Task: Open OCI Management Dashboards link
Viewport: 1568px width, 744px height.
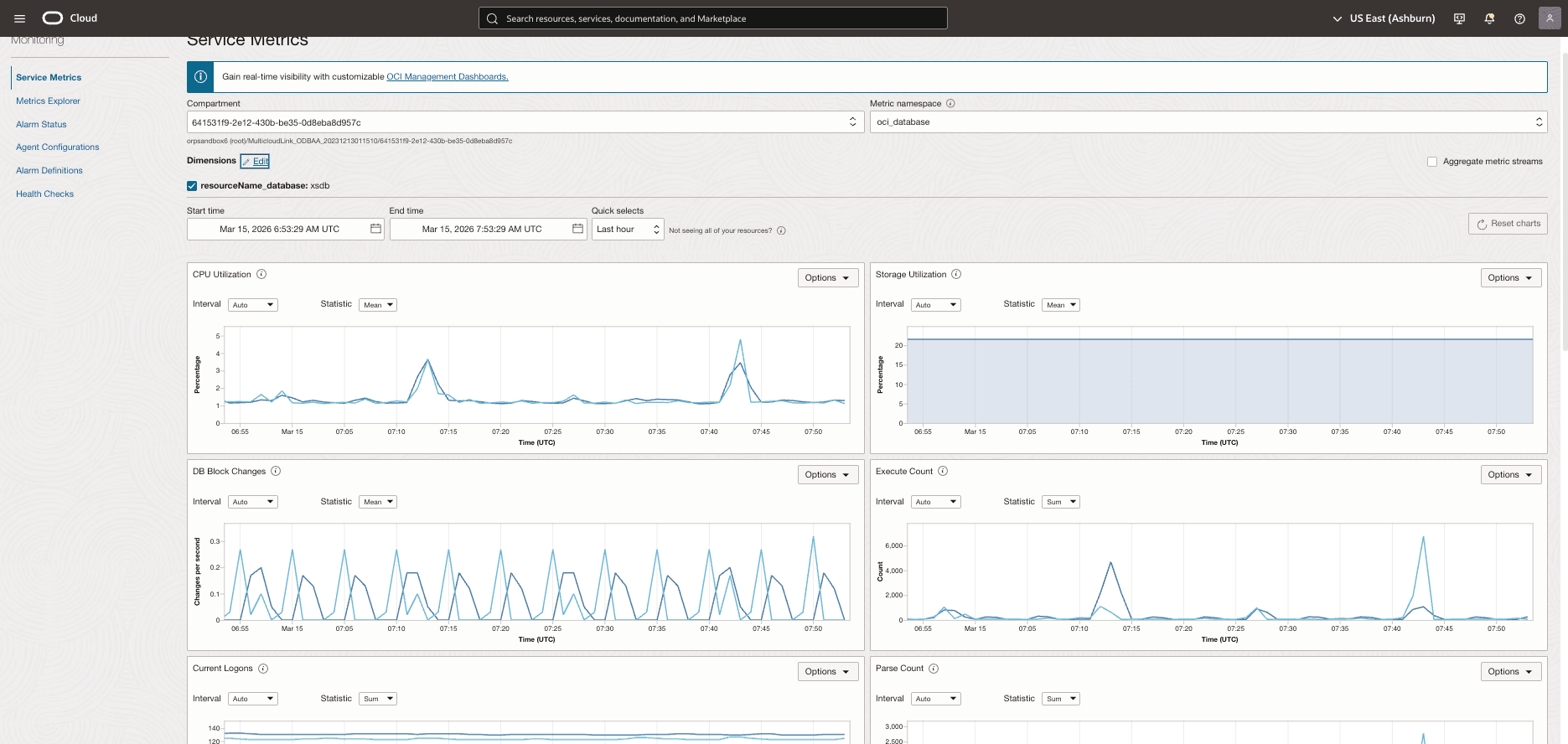Action: click(448, 76)
